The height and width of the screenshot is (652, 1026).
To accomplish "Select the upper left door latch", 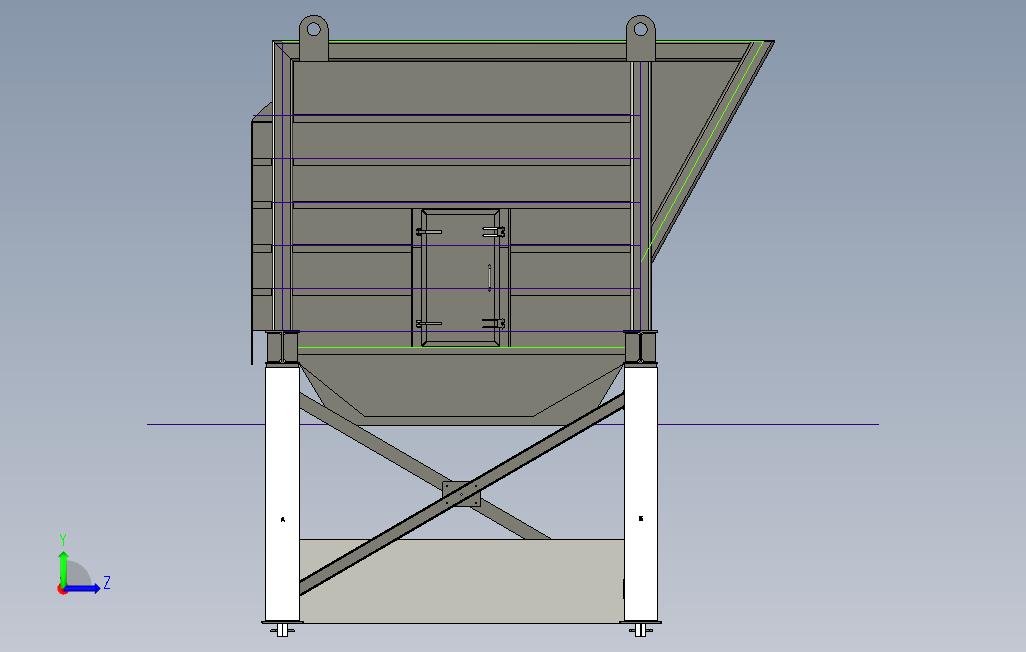I will click(x=429, y=231).
